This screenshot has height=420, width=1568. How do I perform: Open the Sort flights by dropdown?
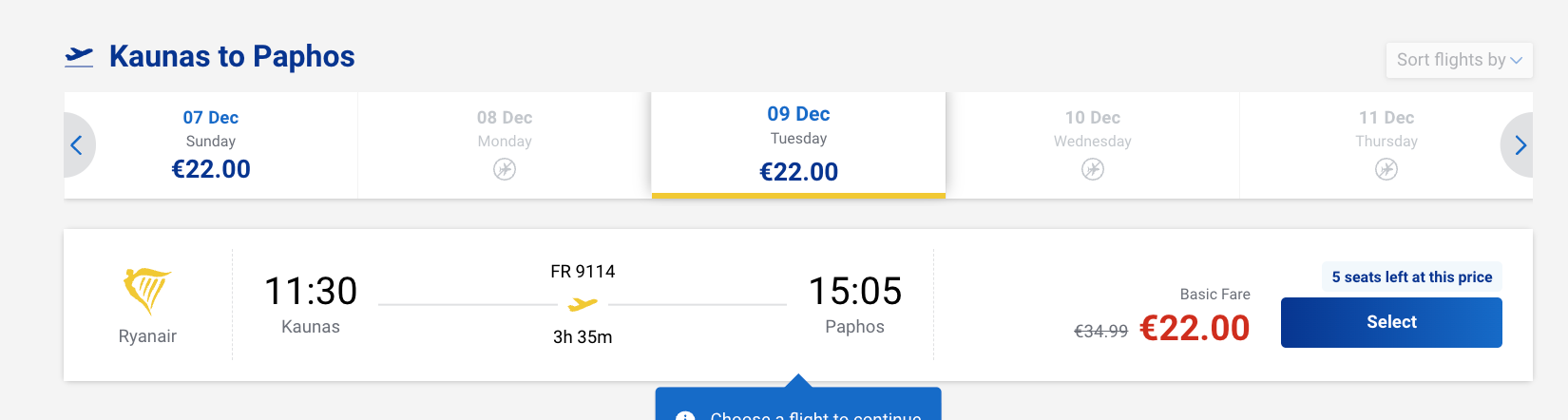[x=1459, y=60]
